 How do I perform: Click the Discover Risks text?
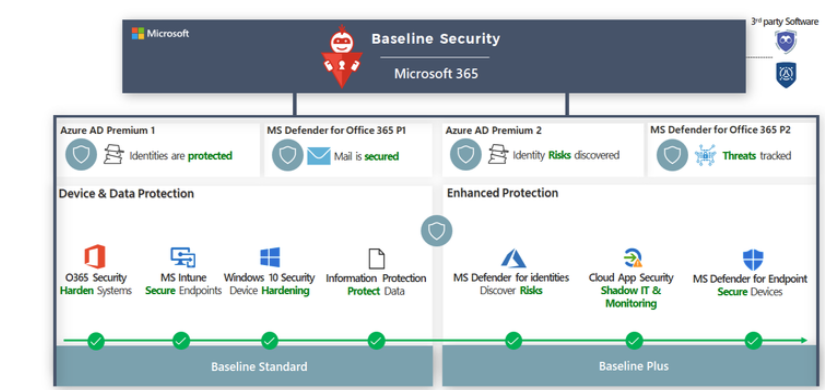coord(511,291)
